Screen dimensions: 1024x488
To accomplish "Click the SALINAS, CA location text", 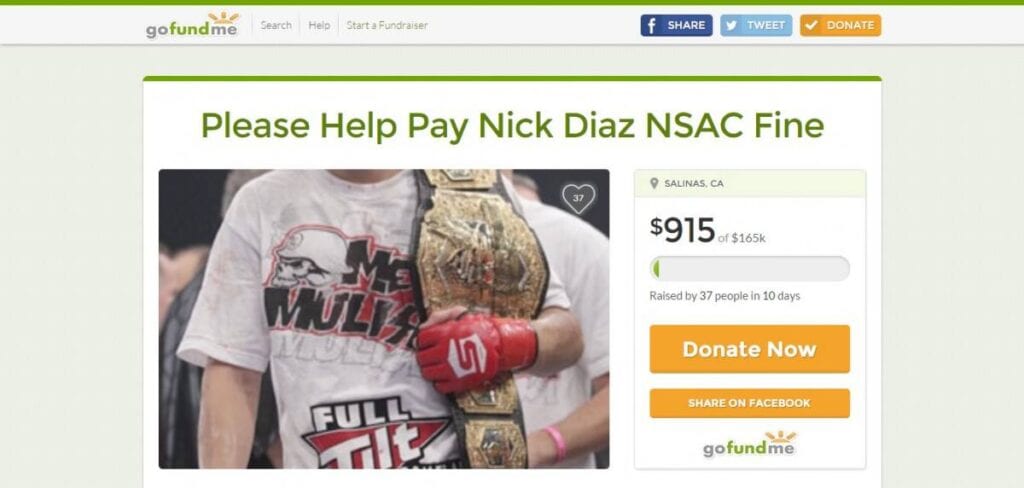I will coord(694,184).
